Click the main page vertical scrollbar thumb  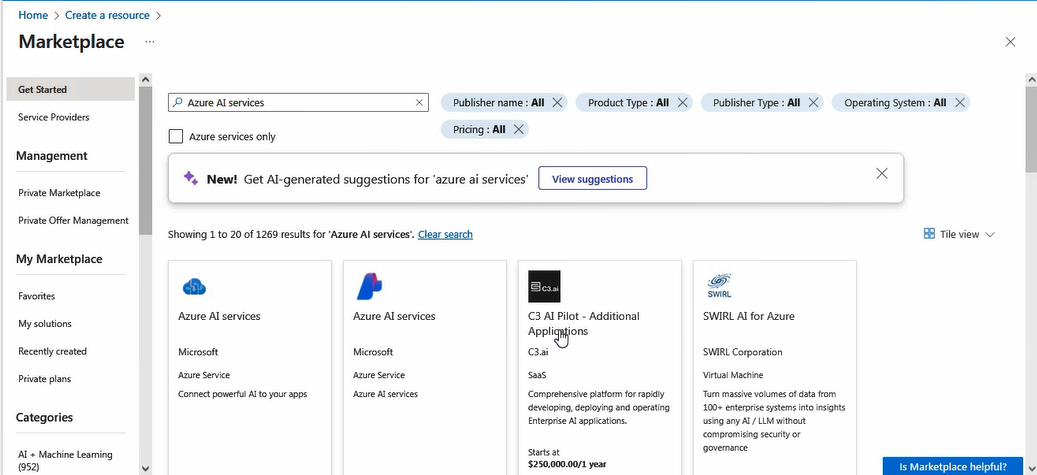(x=1031, y=131)
